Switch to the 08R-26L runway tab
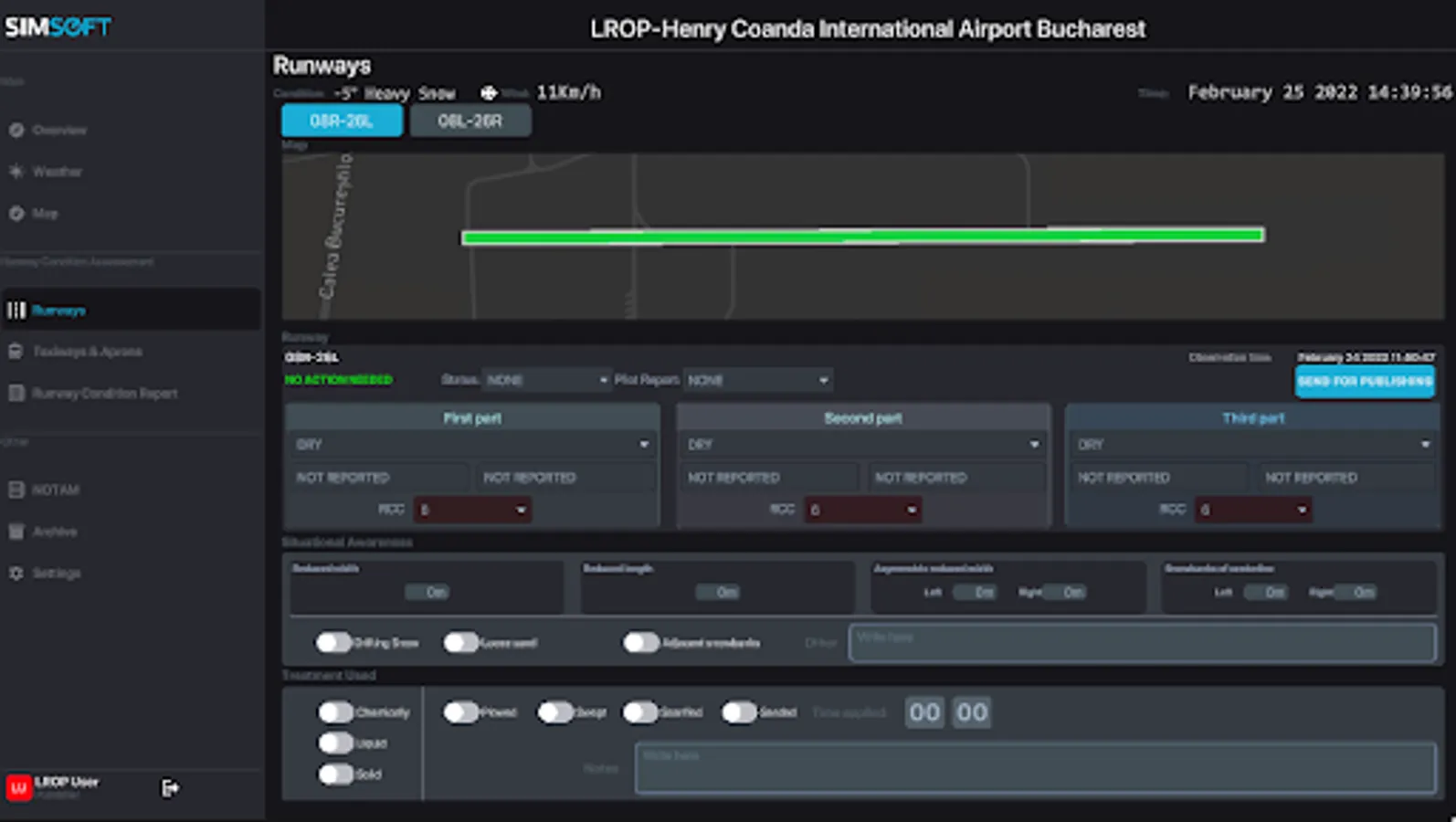Viewport: 1456px width, 822px height. tap(342, 121)
